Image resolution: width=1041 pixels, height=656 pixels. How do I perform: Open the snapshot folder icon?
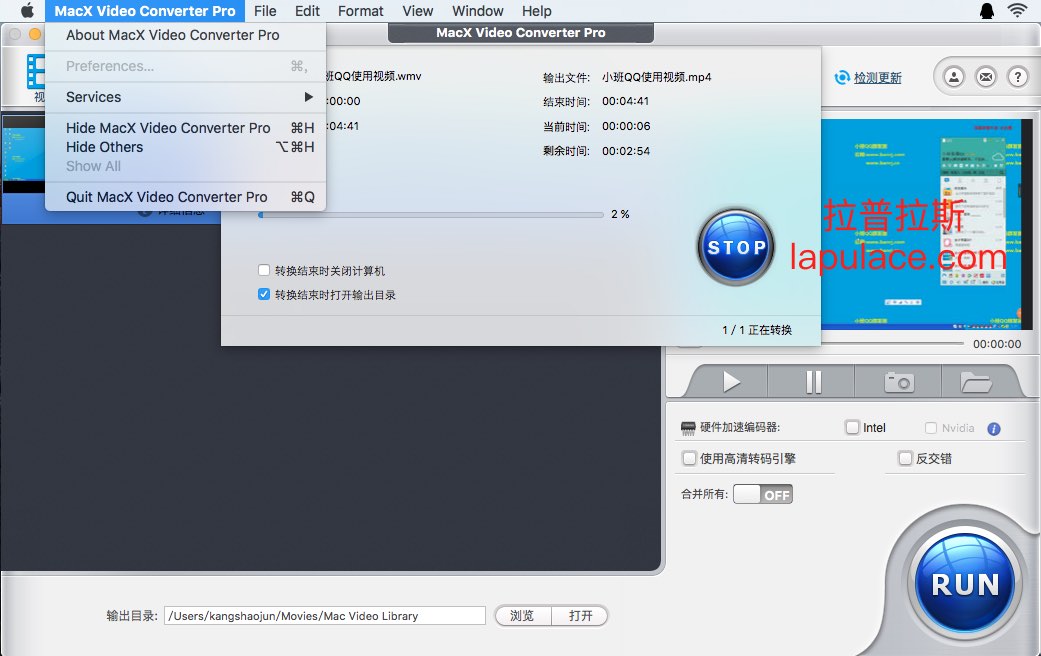tap(976, 382)
